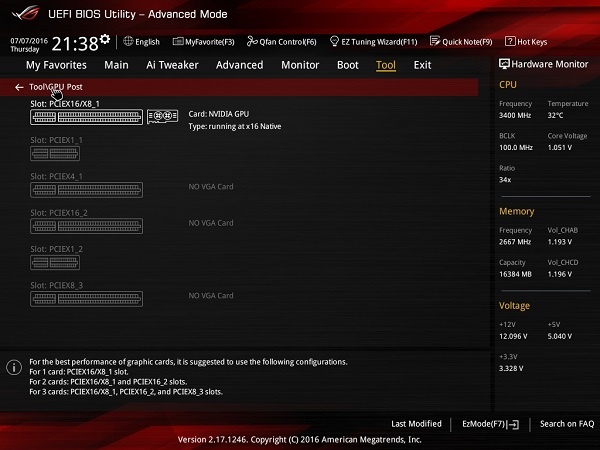Click the NVIDIA graphics card icon
The image size is (600, 450).
(x=163, y=116)
